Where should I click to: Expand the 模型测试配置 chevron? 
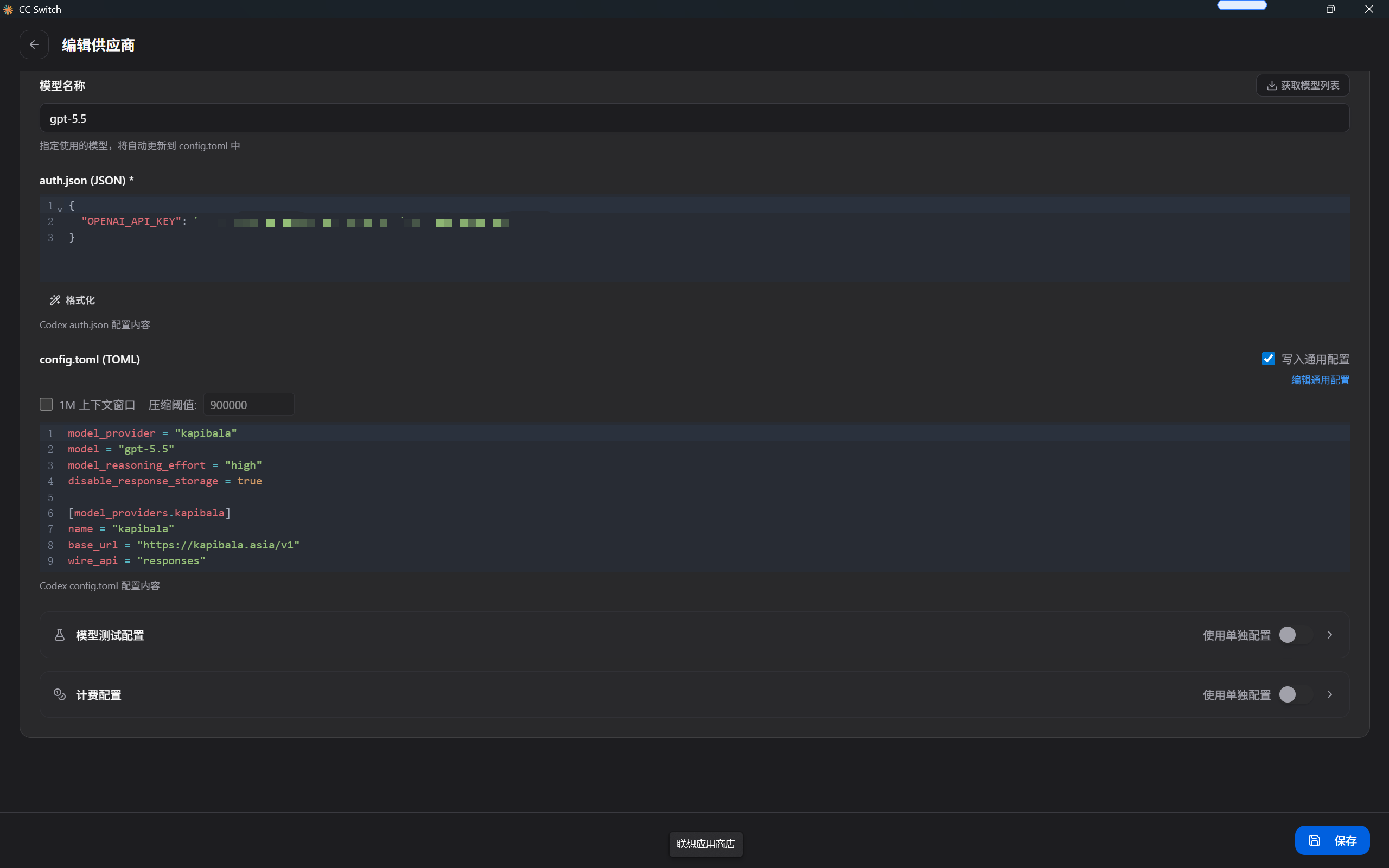point(1329,635)
